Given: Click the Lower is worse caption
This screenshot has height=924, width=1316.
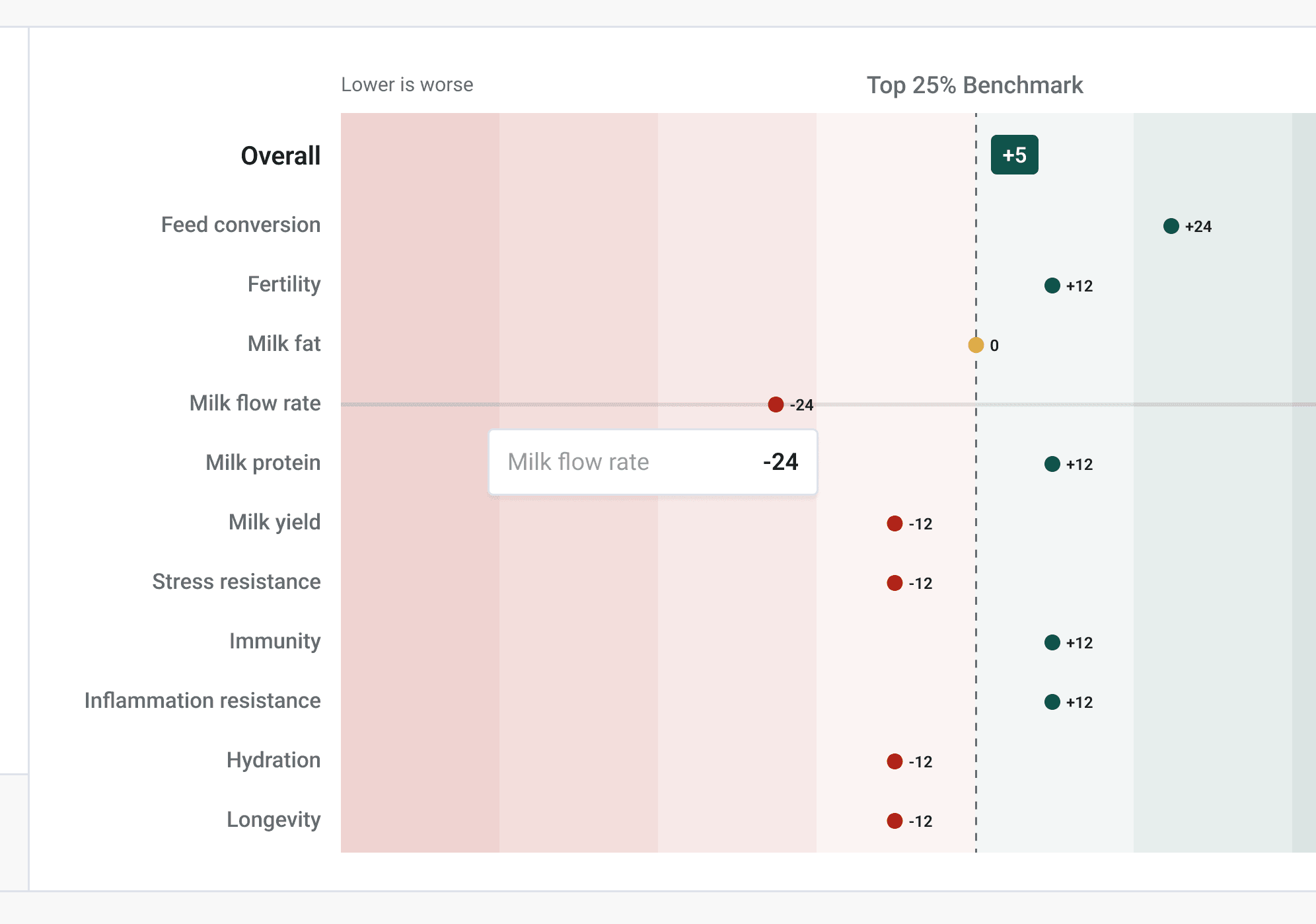Looking at the screenshot, I should (407, 85).
